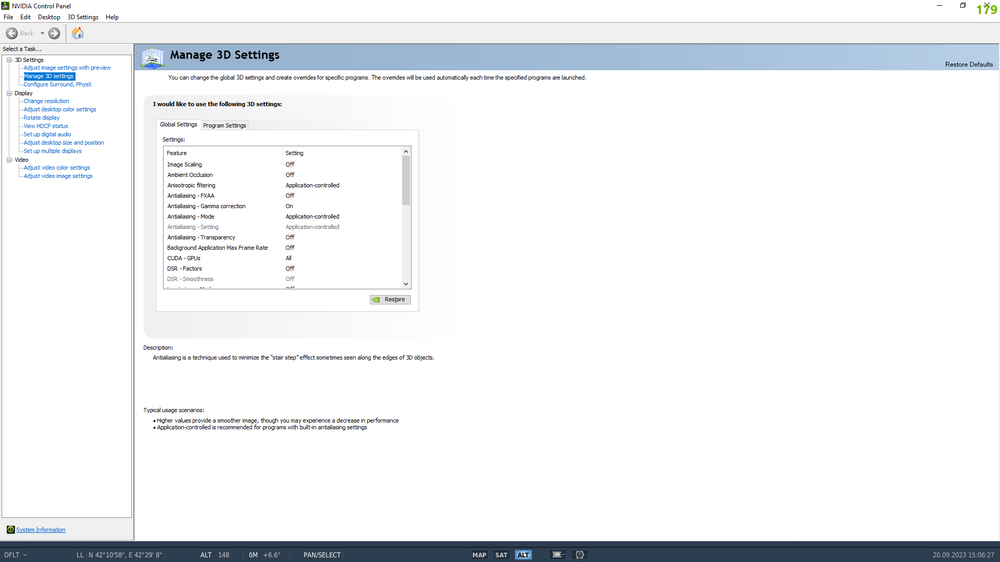This screenshot has width=1000, height=562.
Task: Open the DFLT dropdown in bottom bar
Action: [x=16, y=555]
